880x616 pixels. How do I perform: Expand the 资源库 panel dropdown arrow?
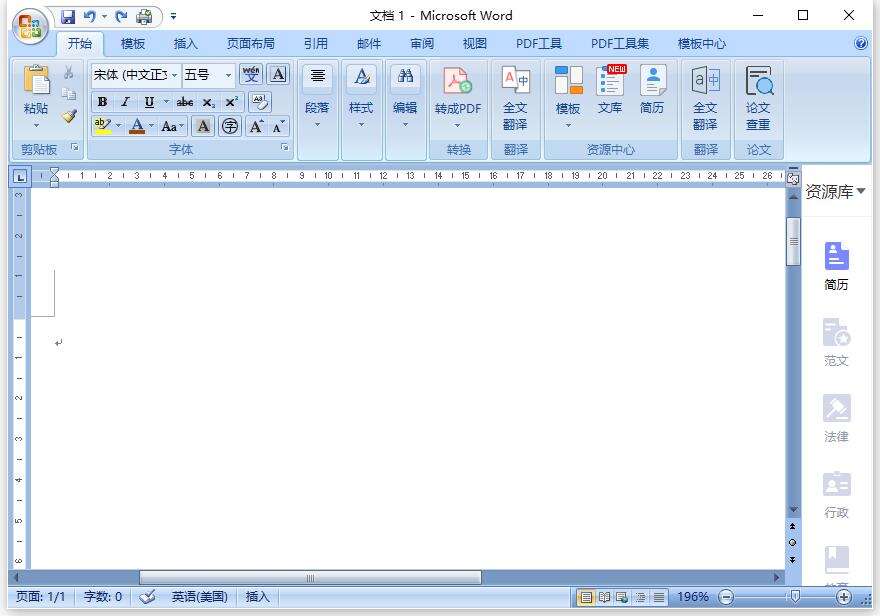click(x=861, y=191)
